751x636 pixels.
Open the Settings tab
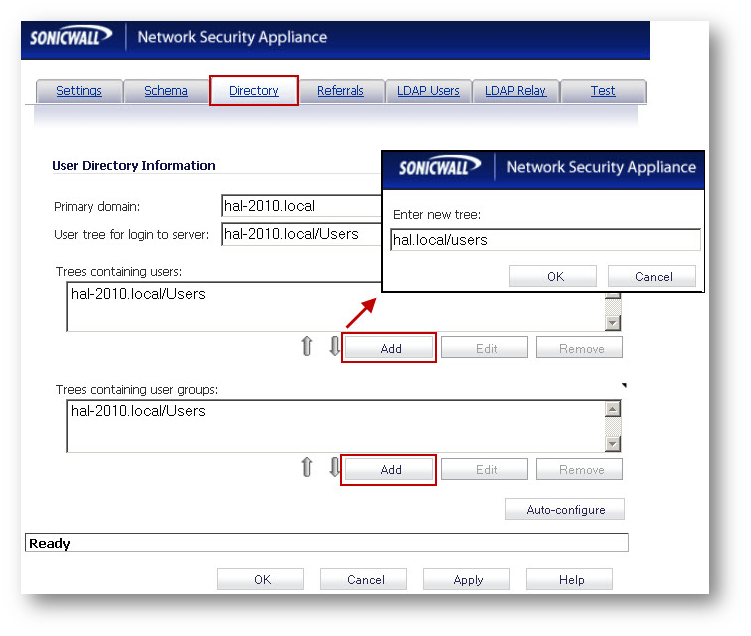click(x=79, y=91)
